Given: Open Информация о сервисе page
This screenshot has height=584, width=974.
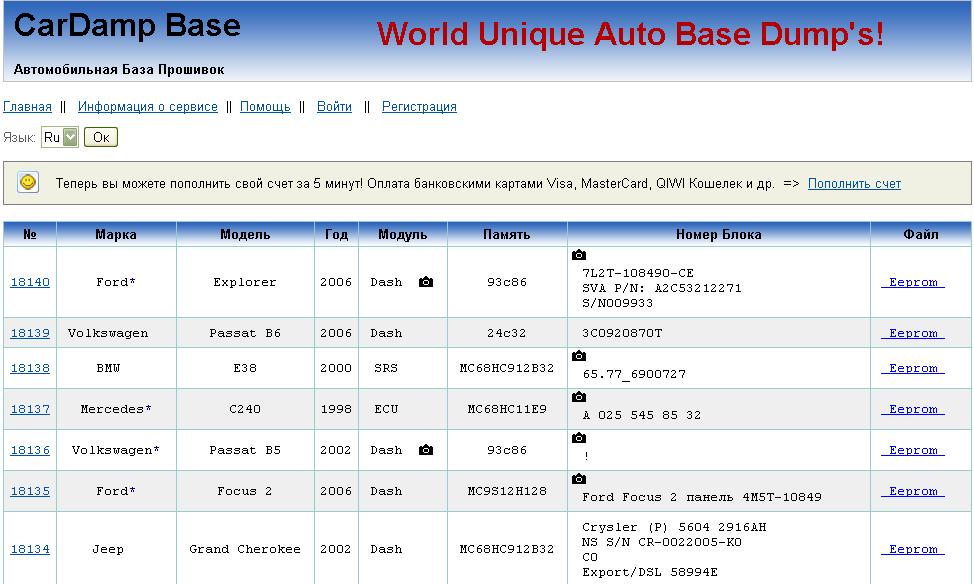Looking at the screenshot, I should coord(148,106).
